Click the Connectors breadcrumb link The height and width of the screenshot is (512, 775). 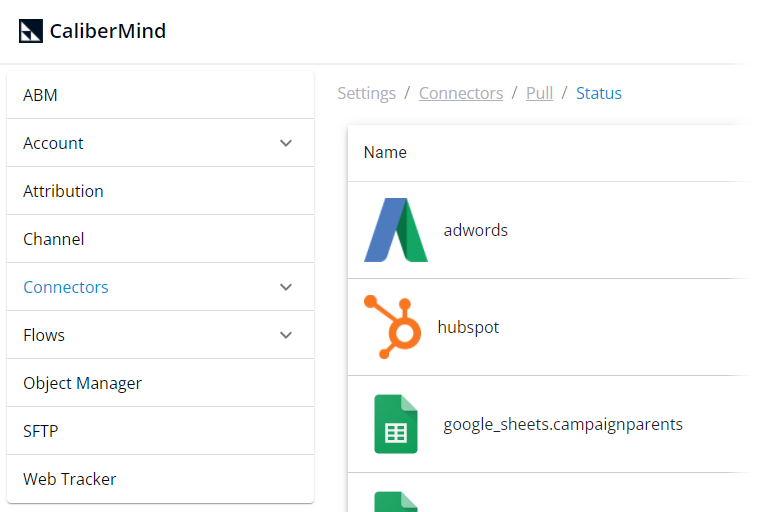tap(461, 93)
